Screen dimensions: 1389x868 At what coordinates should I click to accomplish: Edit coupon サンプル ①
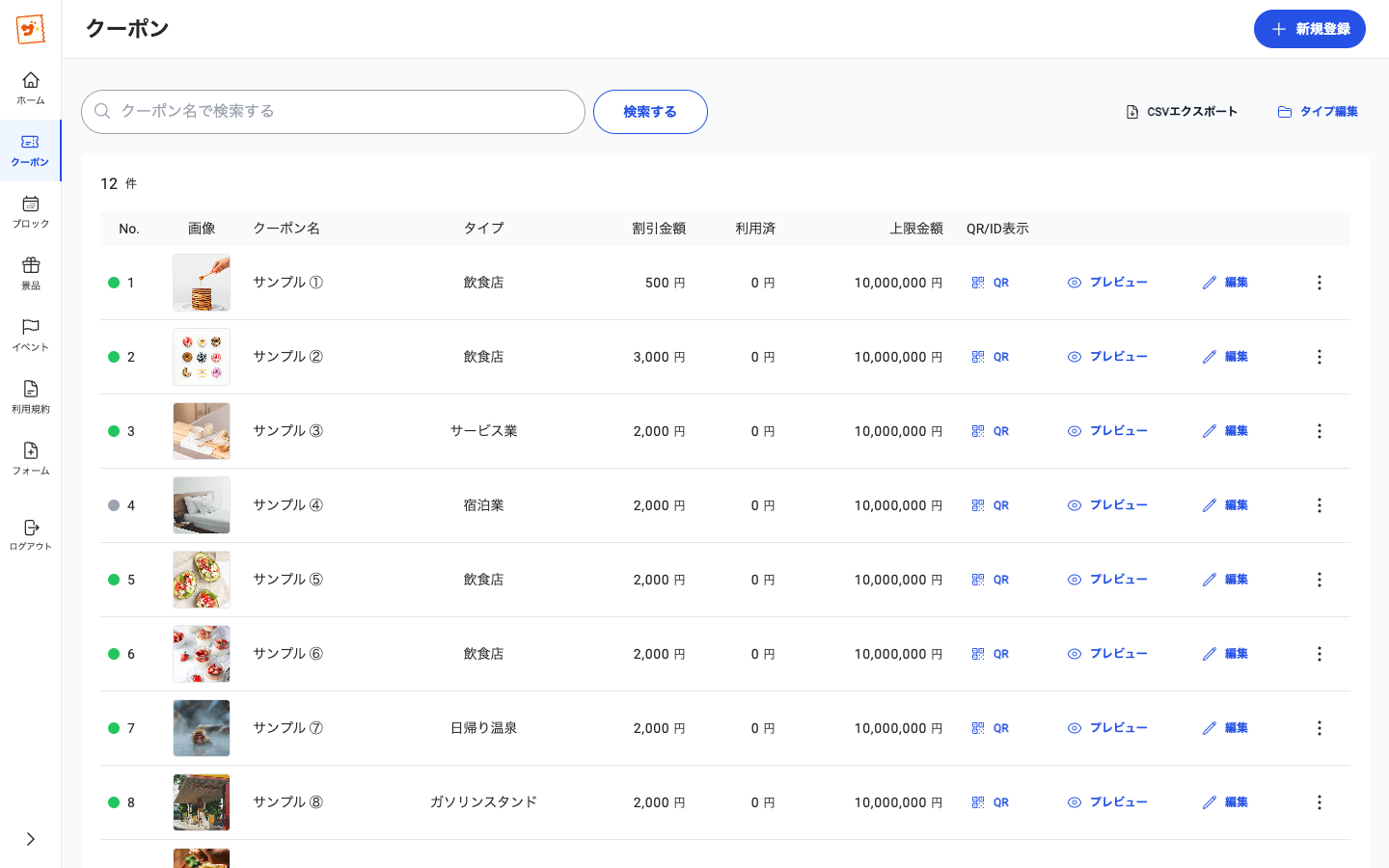click(1225, 283)
